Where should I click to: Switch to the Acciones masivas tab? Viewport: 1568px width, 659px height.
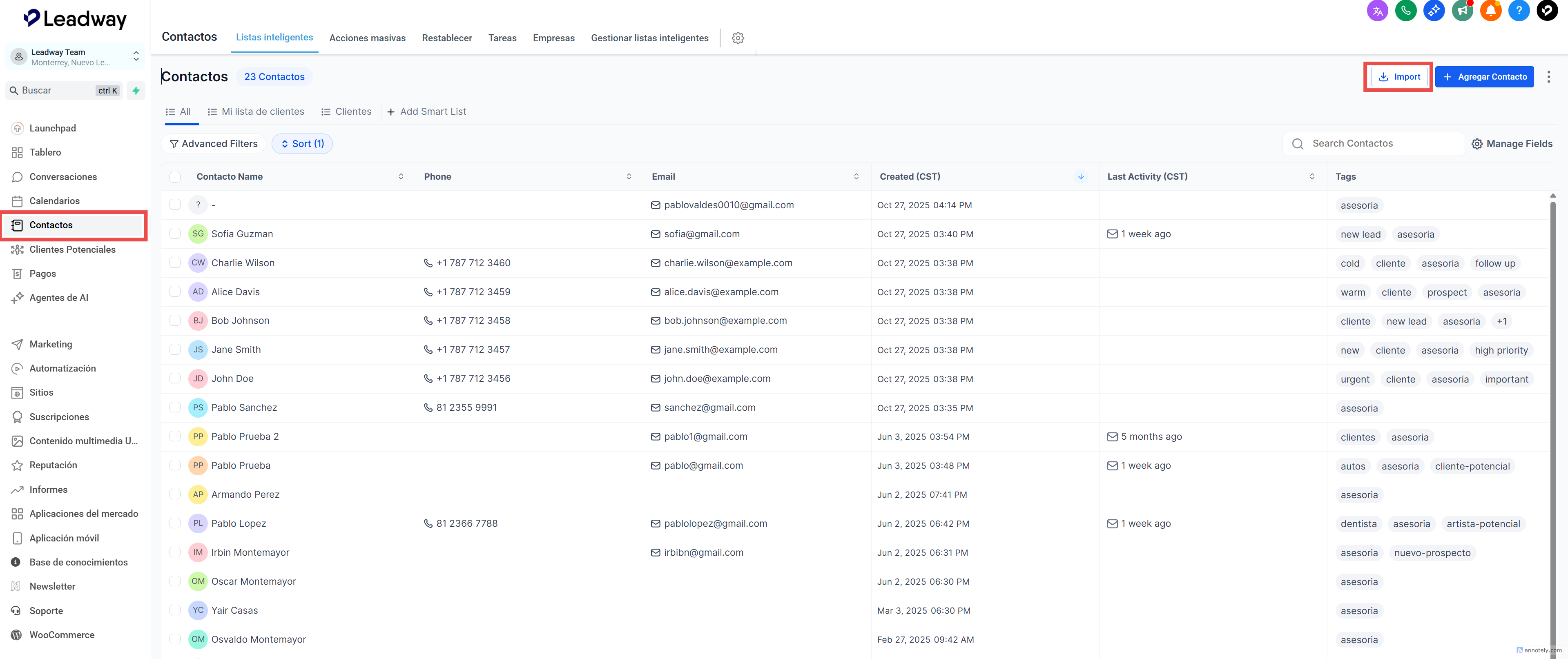point(367,38)
